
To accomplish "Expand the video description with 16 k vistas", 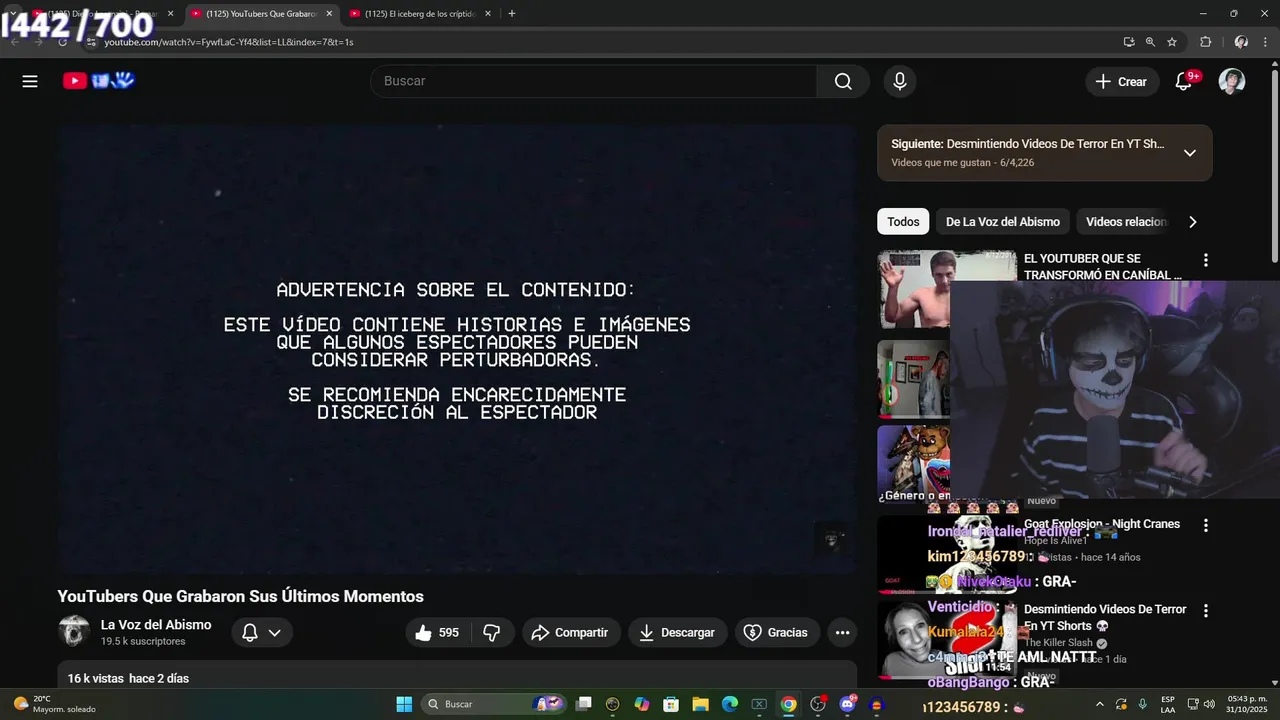I will 457,674.
